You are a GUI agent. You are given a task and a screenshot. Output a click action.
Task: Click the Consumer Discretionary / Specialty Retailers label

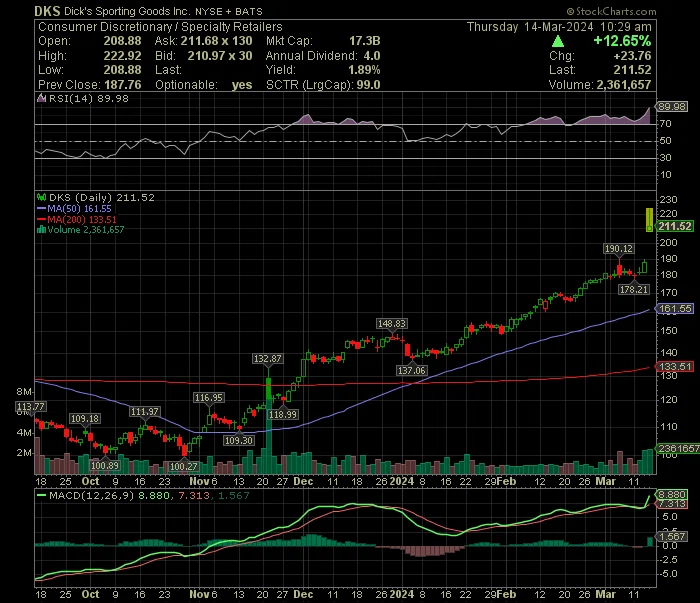tap(160, 27)
